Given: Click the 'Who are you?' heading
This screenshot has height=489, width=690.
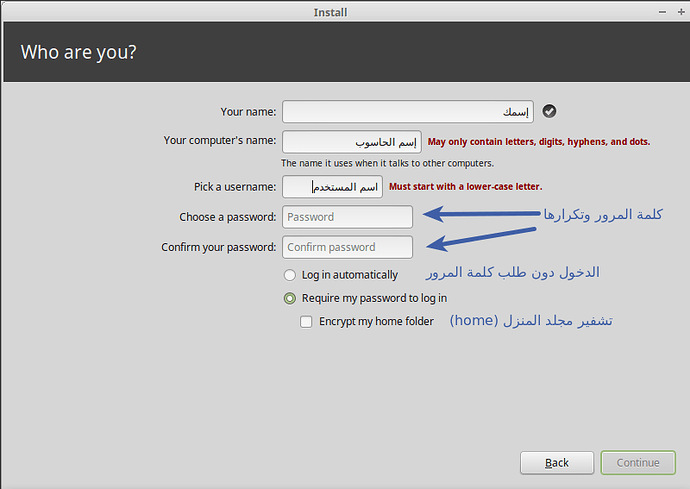Looking at the screenshot, I should (x=78, y=52).
